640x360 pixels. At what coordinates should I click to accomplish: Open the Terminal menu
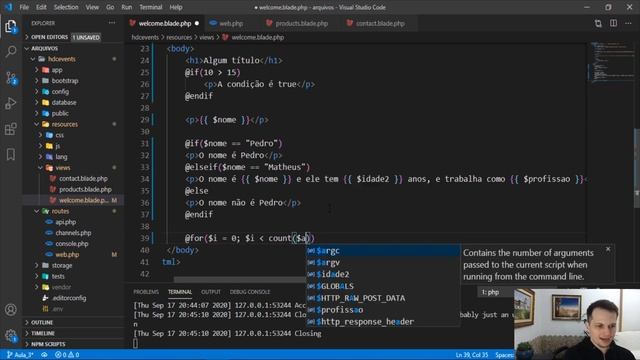(151, 7)
